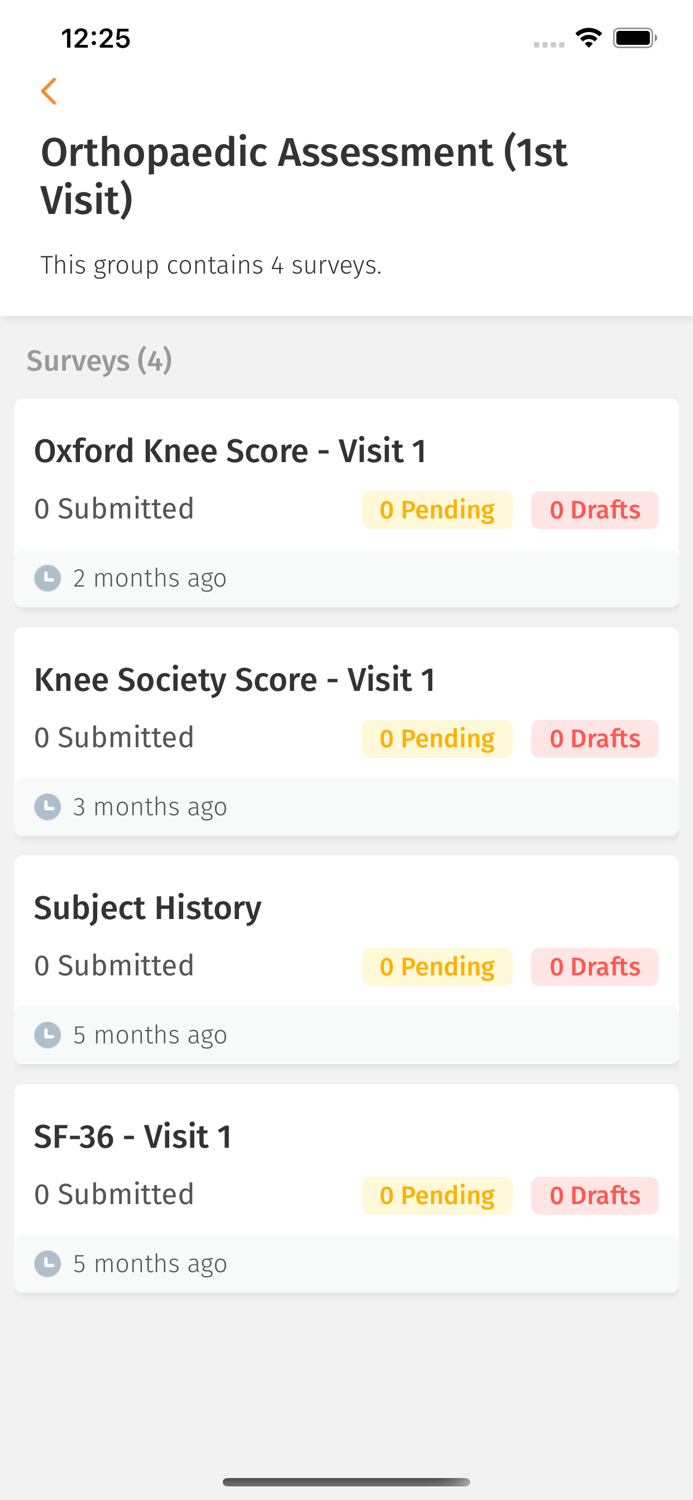Tap 0 Pending badge on Subject History

[437, 967]
